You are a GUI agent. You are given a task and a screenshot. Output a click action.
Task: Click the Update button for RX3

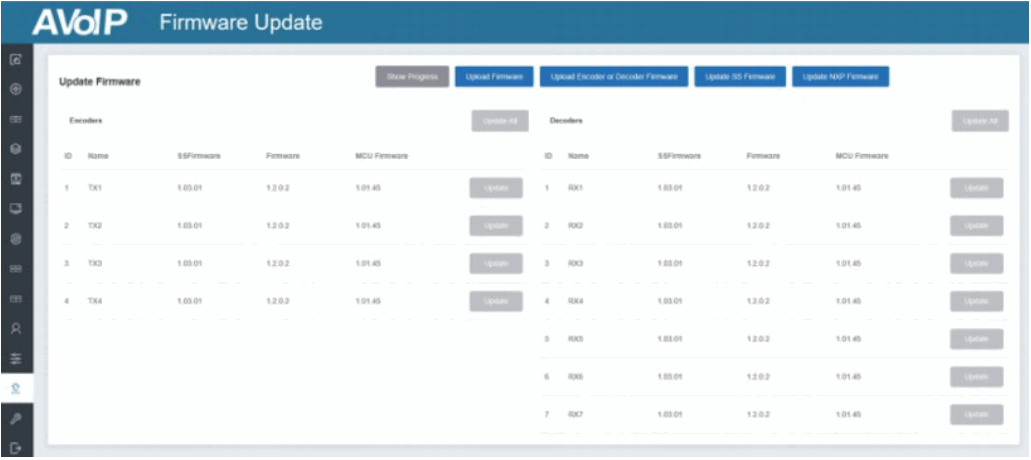coord(976,264)
